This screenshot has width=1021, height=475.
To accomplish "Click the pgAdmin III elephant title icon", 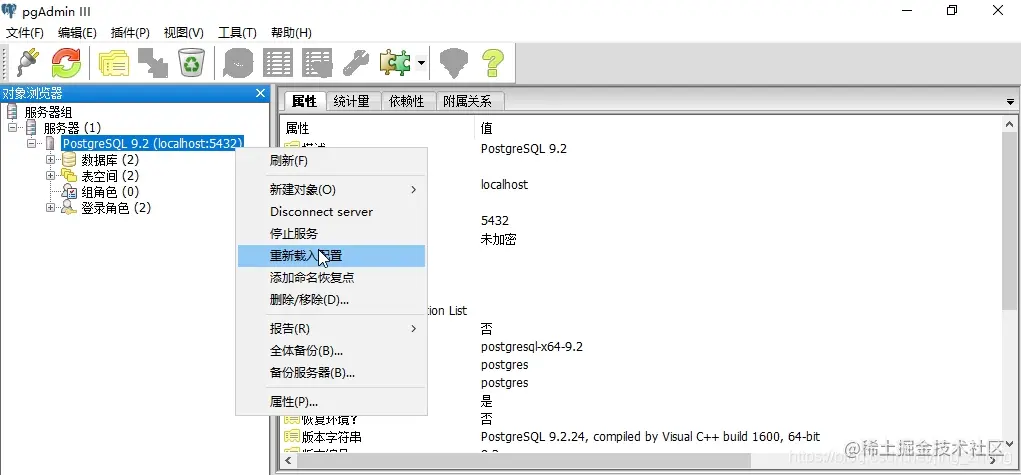I will click(x=10, y=11).
